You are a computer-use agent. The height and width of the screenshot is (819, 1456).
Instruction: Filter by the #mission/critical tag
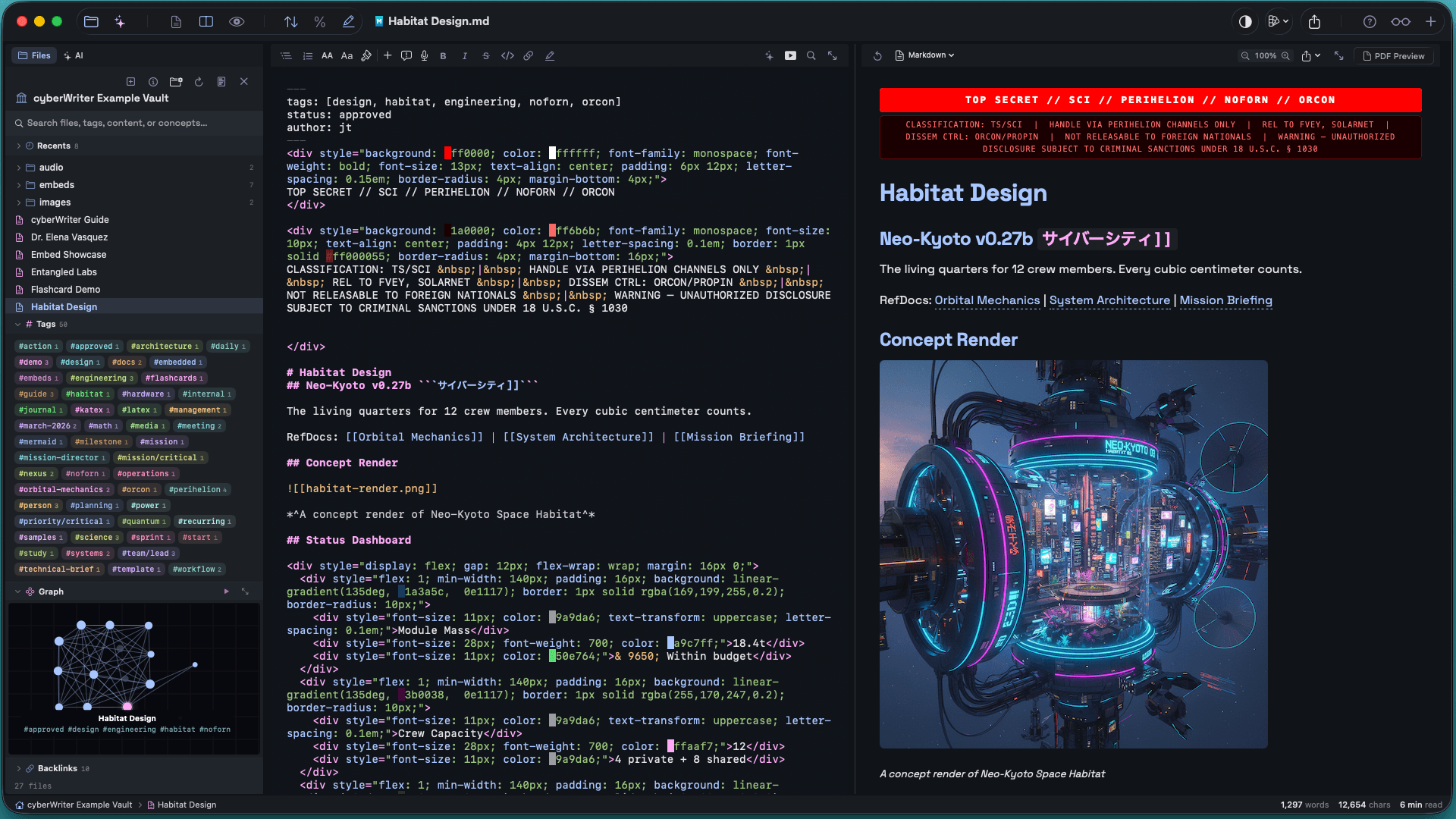tap(160, 458)
